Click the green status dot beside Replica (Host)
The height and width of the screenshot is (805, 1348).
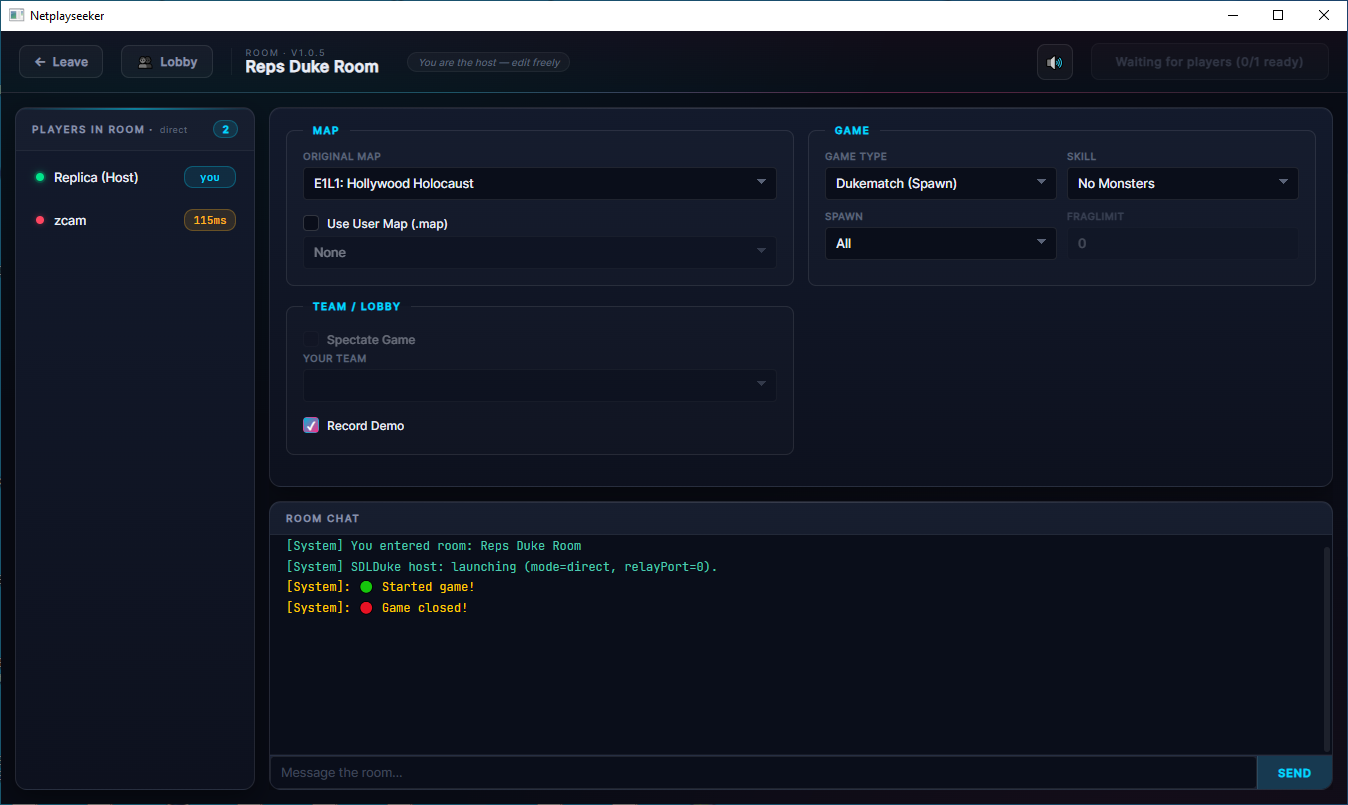(40, 177)
